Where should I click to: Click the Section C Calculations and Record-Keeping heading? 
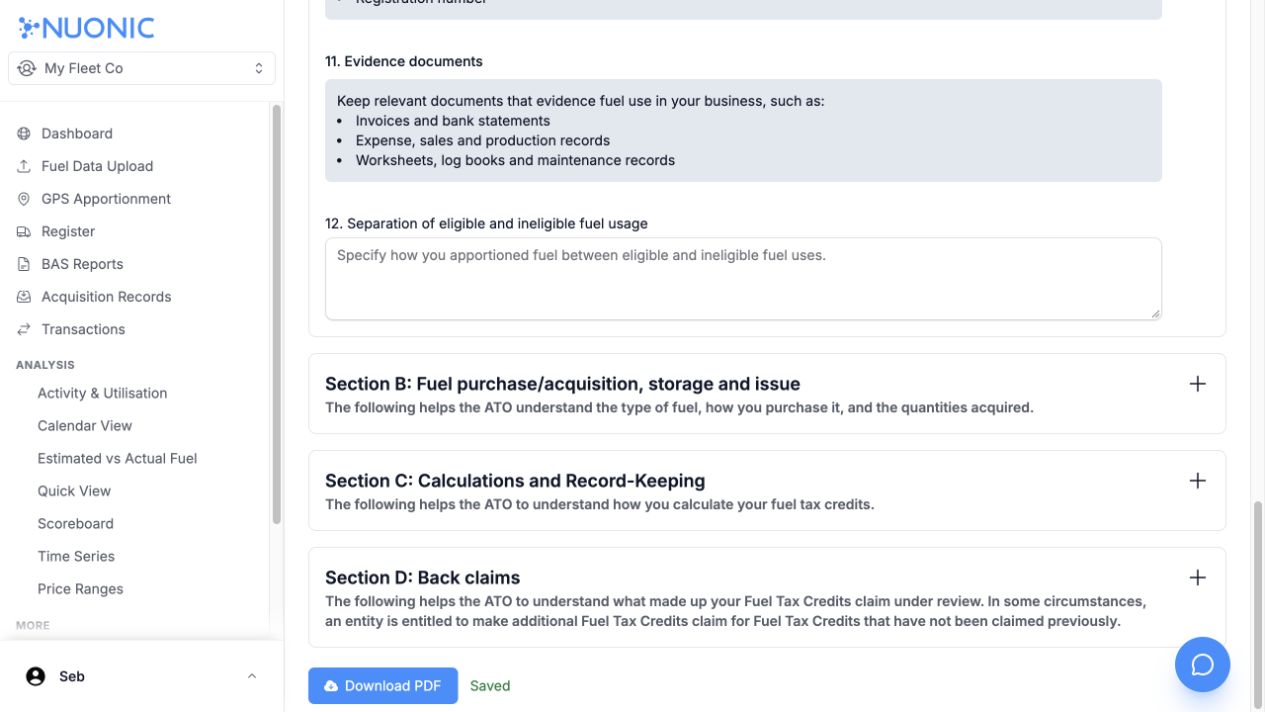point(515,481)
